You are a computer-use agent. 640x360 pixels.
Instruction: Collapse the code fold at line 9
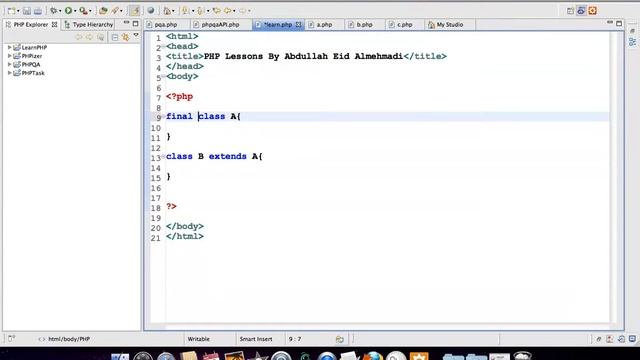[x=163, y=116]
